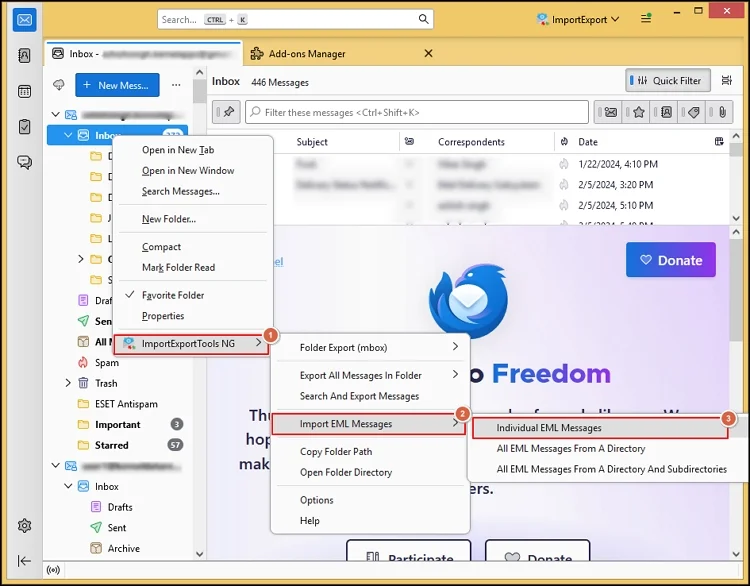This screenshot has width=750, height=586.
Task: Choose New Folder menu entry
Action: (193, 219)
